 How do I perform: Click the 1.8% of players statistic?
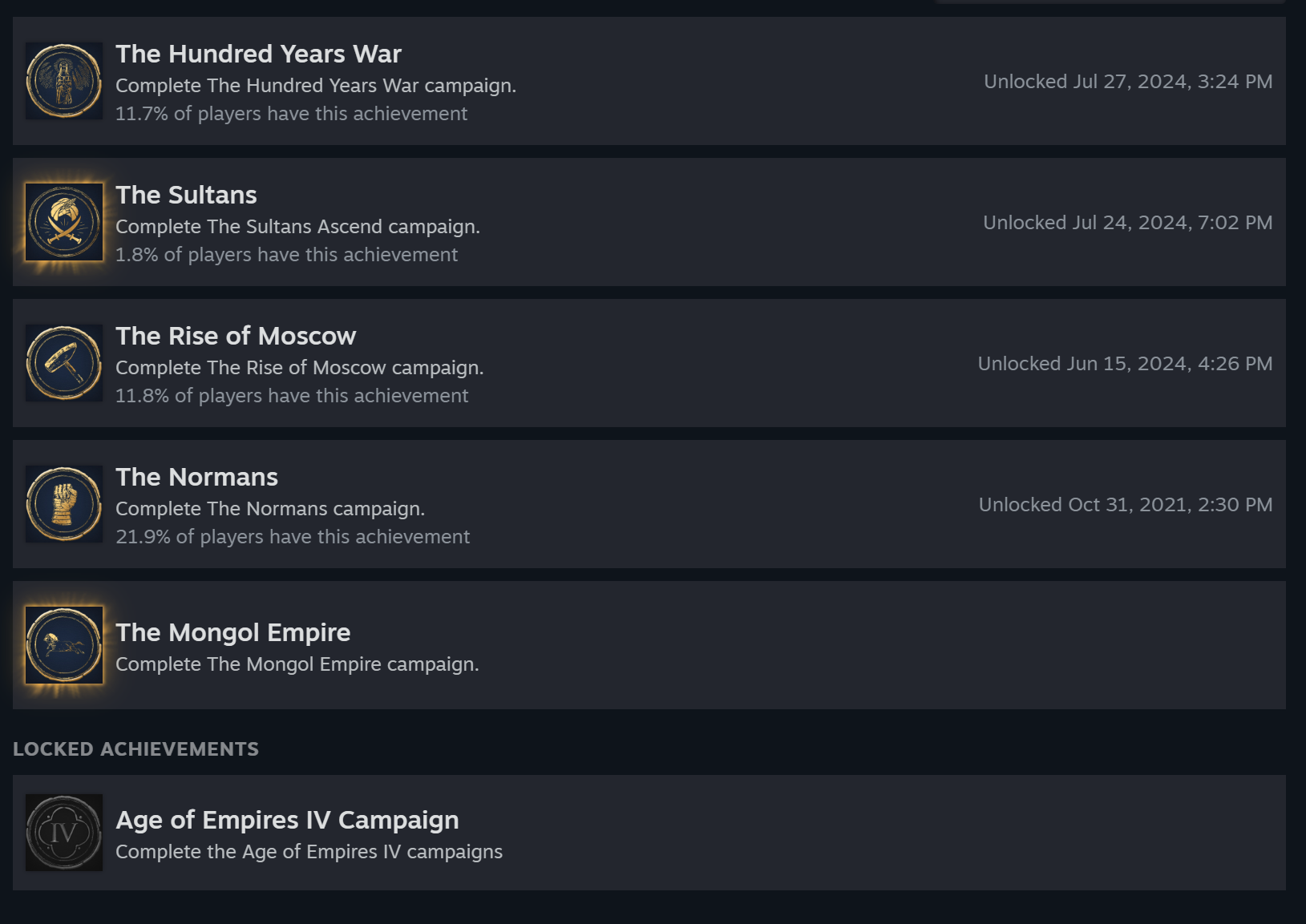[x=286, y=255]
